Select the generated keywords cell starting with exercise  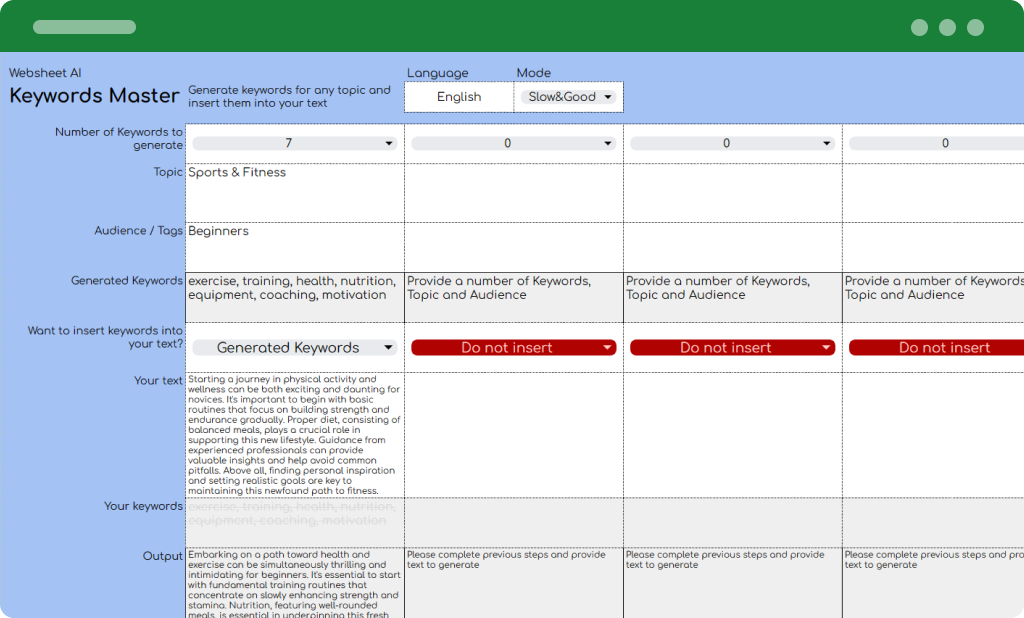click(295, 296)
